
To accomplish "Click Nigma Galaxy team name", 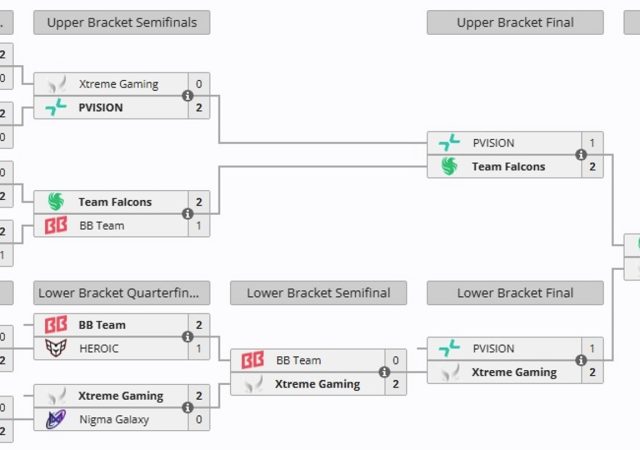I will point(113,420).
